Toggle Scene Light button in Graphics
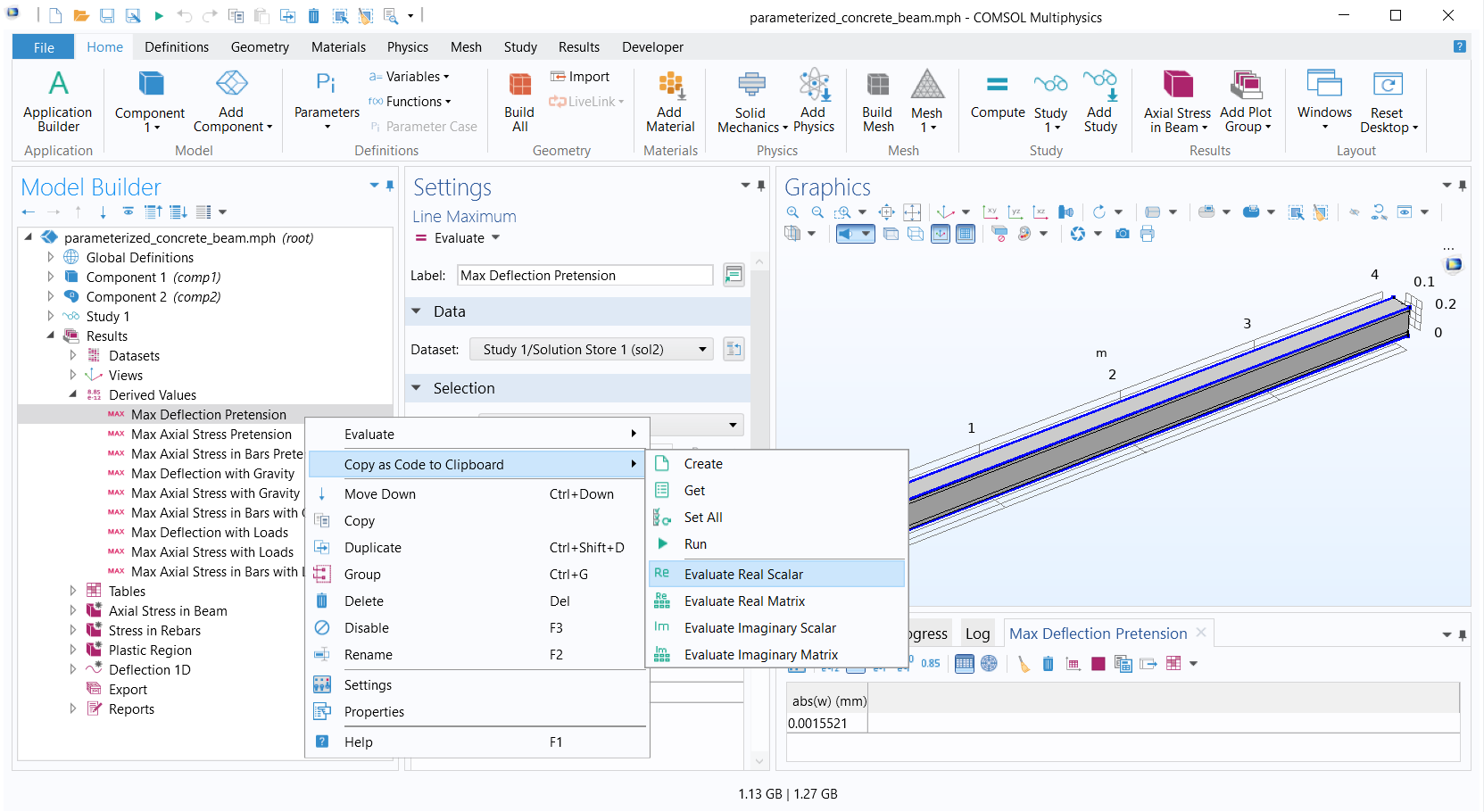Image resolution: width=1484 pixels, height=812 pixels. [x=855, y=234]
